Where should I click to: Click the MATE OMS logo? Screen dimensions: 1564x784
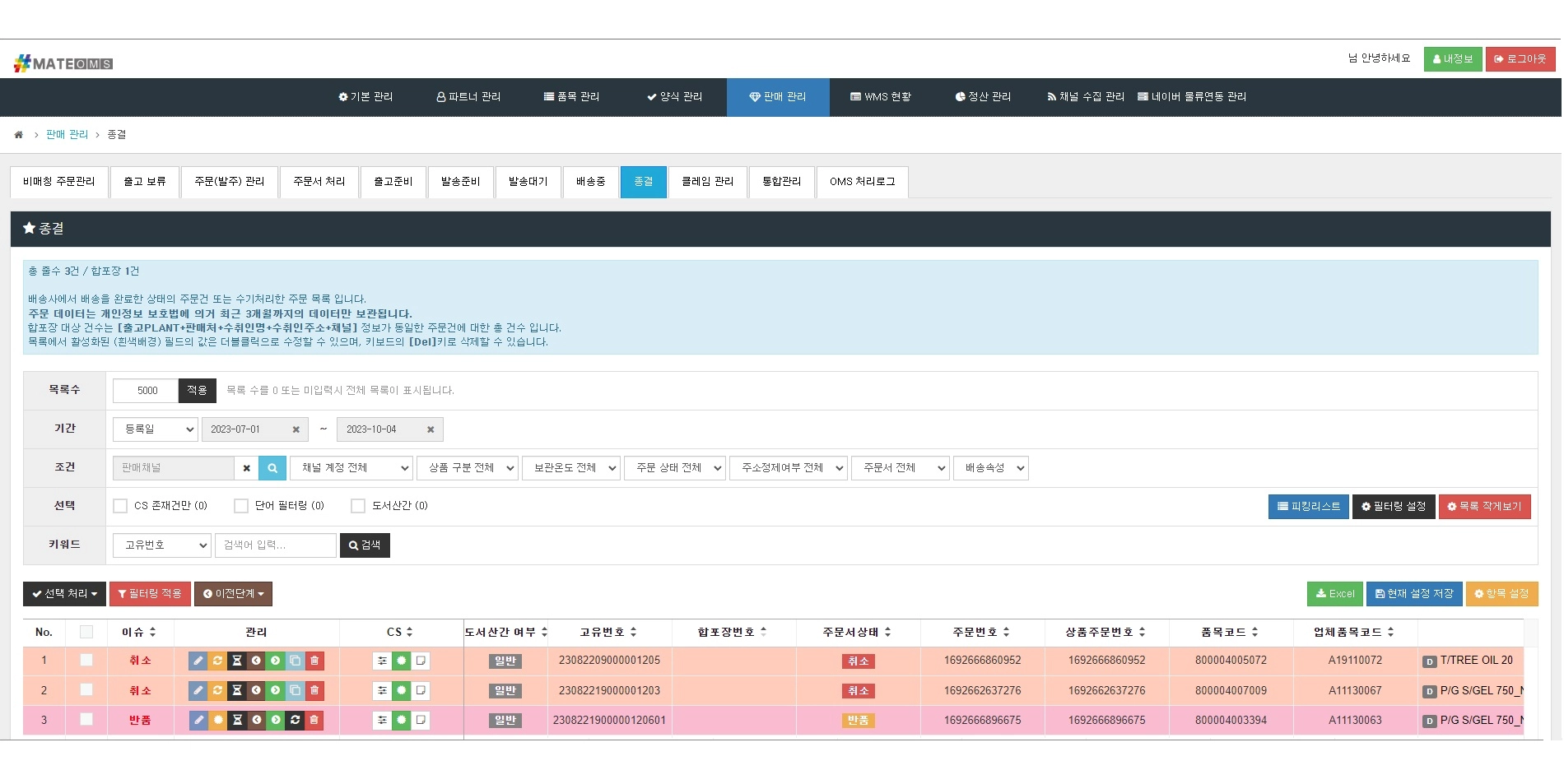(x=63, y=63)
